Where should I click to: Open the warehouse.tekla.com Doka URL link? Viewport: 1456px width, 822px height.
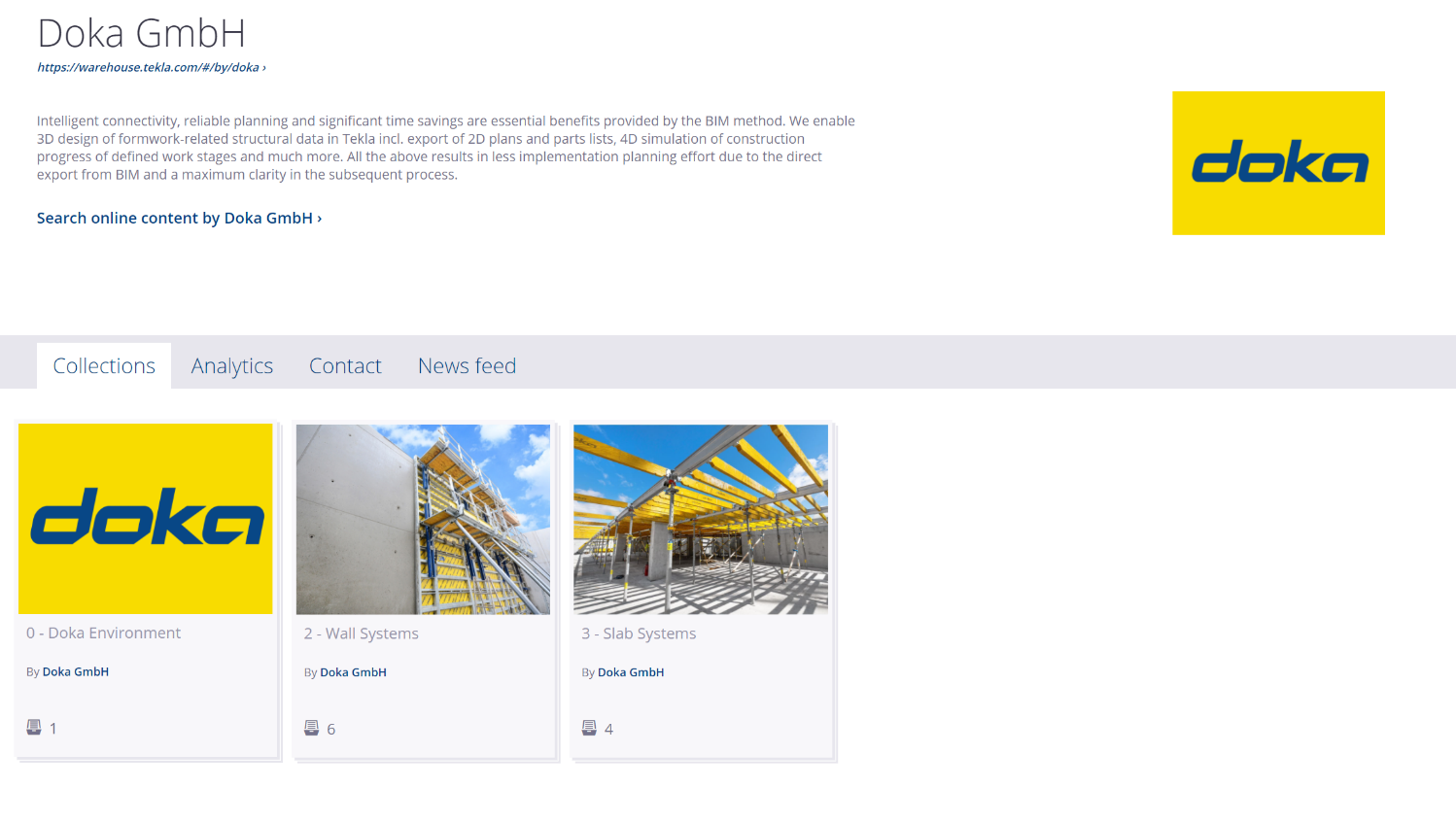click(x=151, y=67)
